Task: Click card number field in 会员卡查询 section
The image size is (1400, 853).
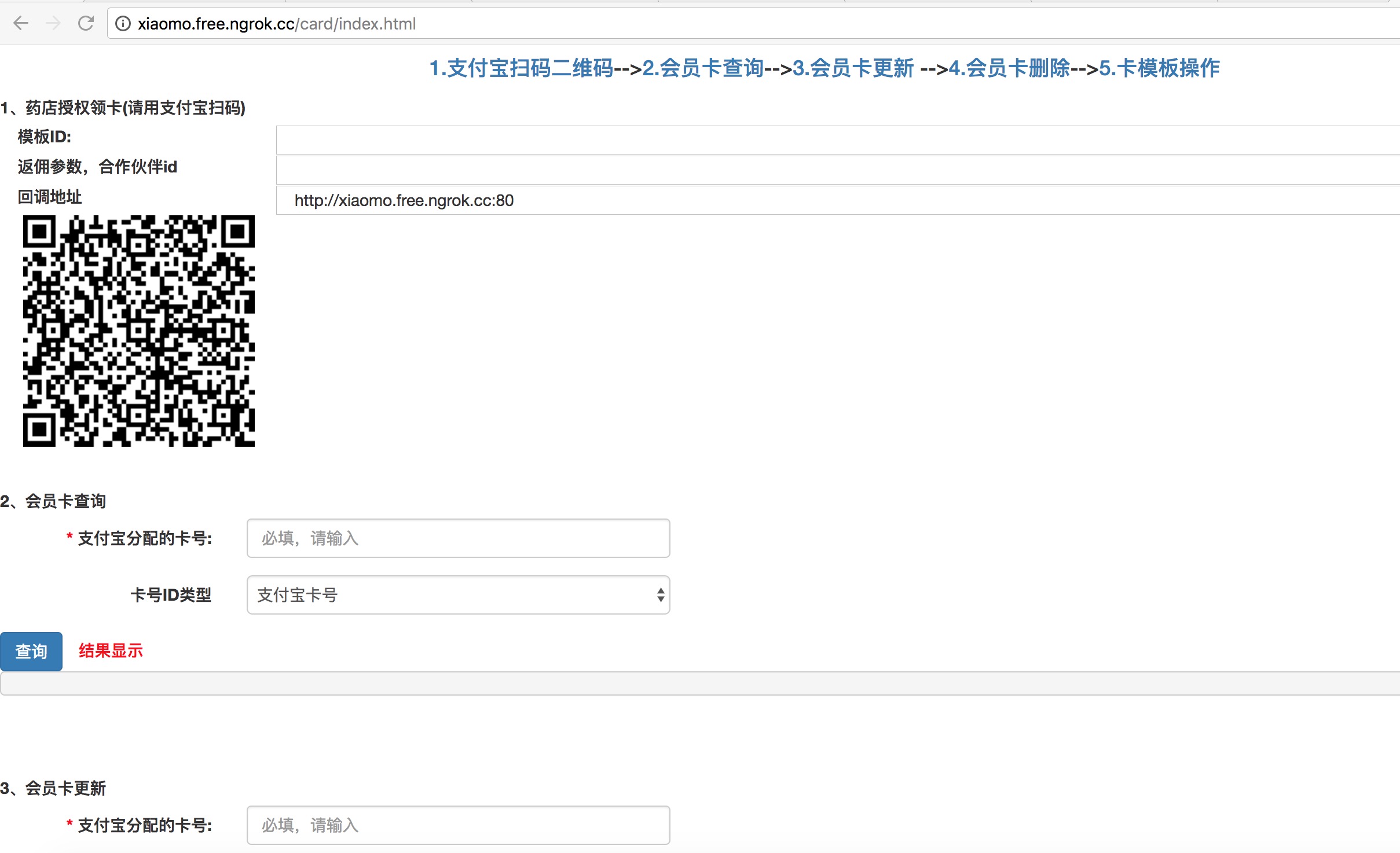Action: point(458,538)
